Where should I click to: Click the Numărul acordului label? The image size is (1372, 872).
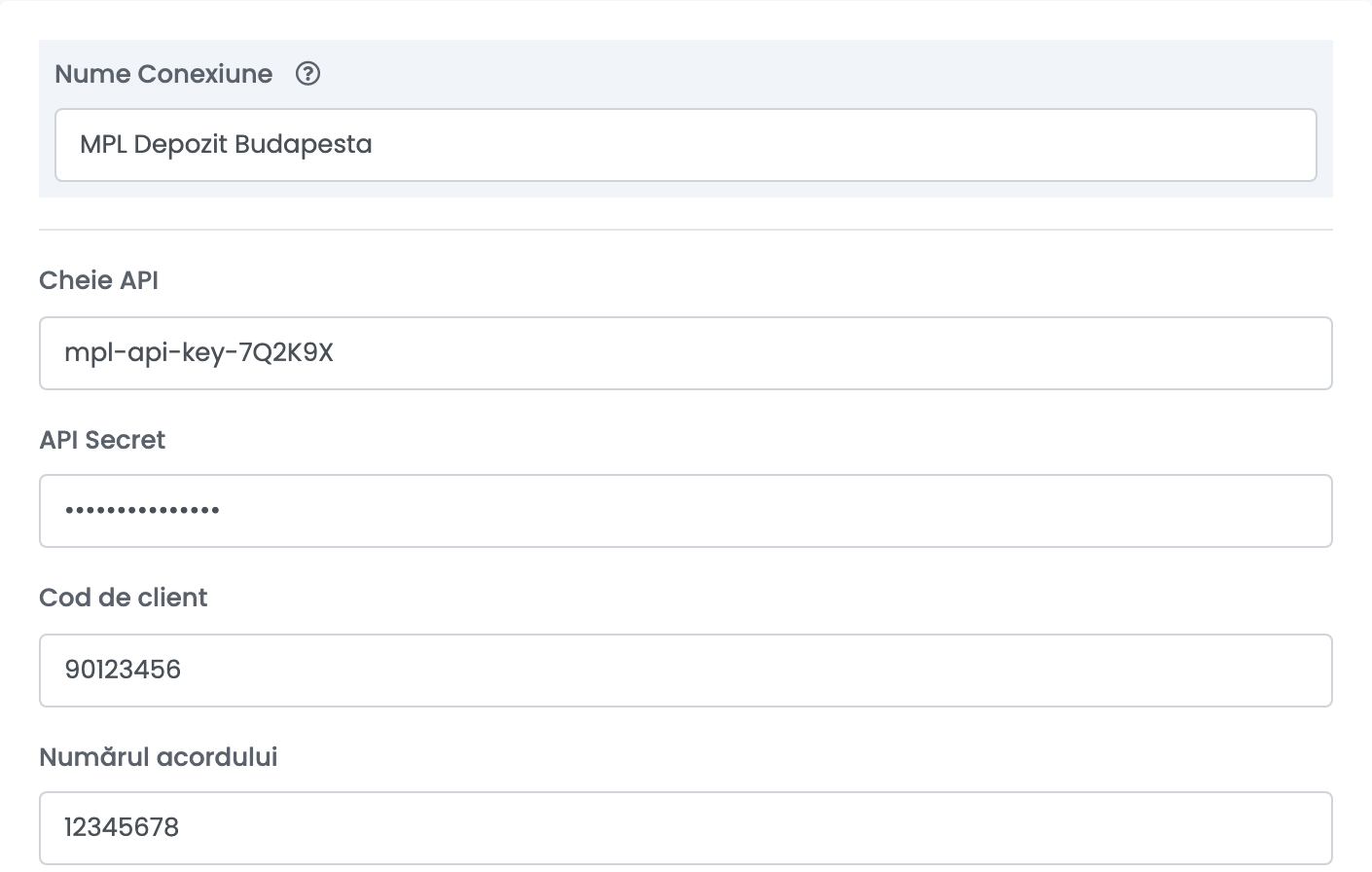pos(159,757)
